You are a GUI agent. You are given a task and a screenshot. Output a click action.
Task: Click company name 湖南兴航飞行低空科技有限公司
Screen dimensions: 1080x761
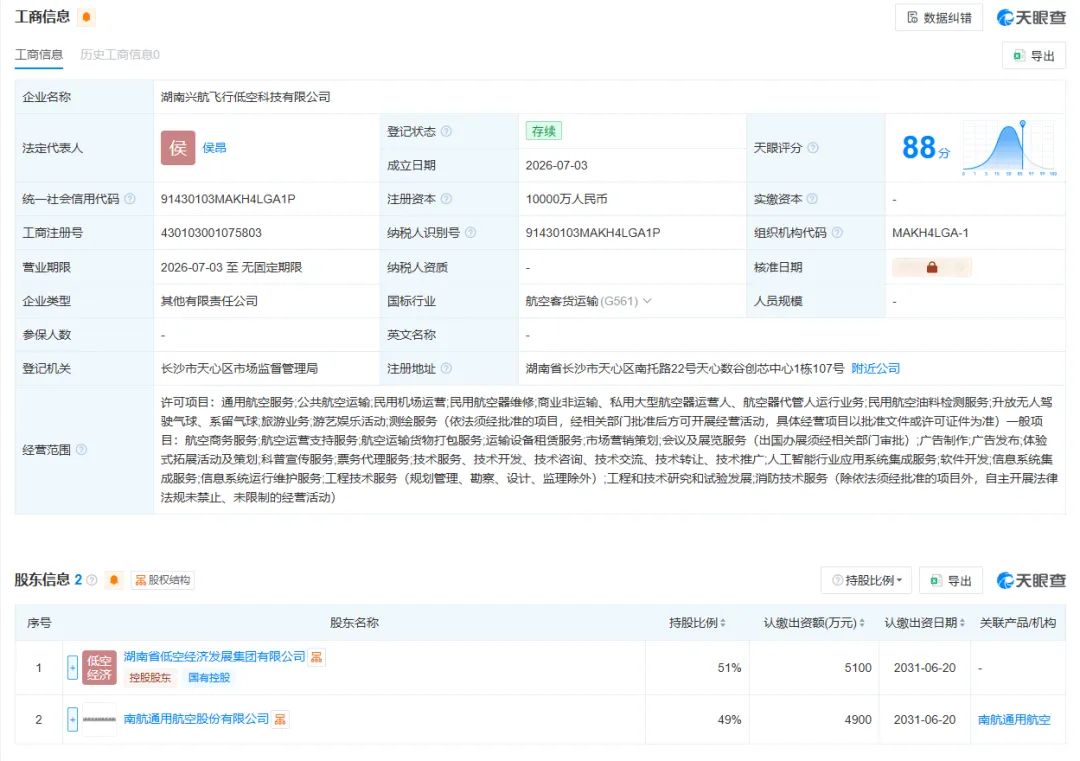[245, 97]
